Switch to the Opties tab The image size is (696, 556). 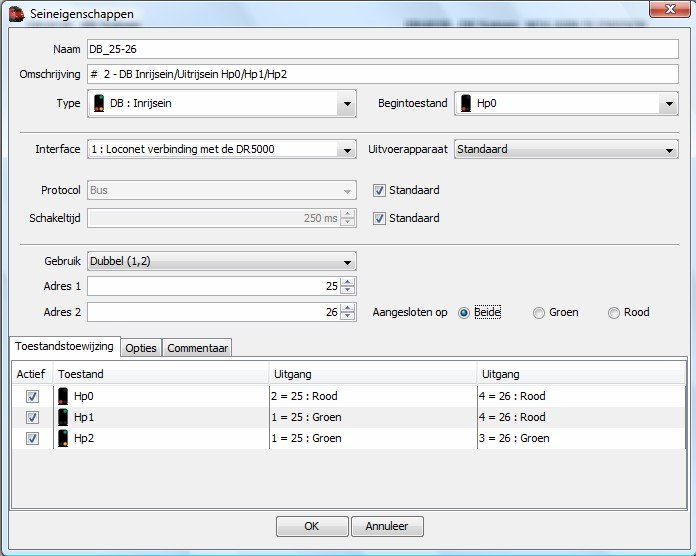(x=141, y=348)
